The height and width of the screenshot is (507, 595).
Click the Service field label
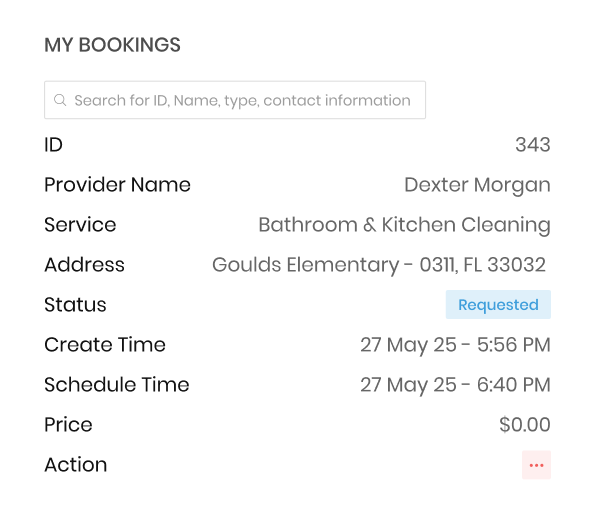pyautogui.click(x=80, y=225)
